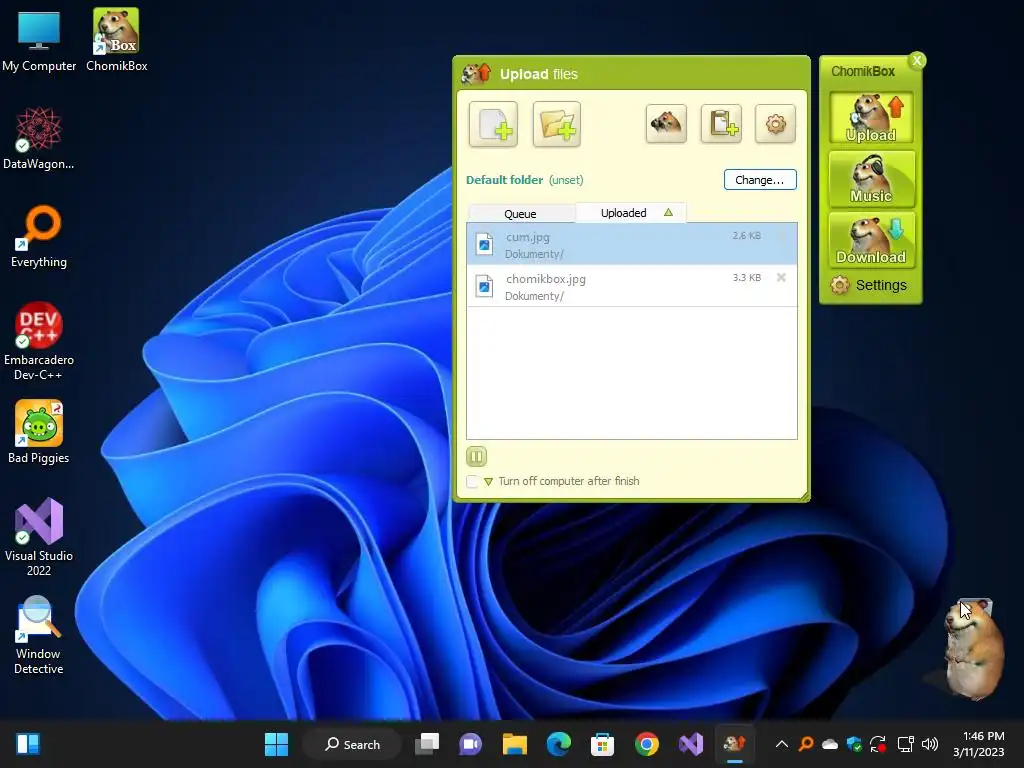
Task: Click the network icon in the system tray
Action: click(x=905, y=744)
